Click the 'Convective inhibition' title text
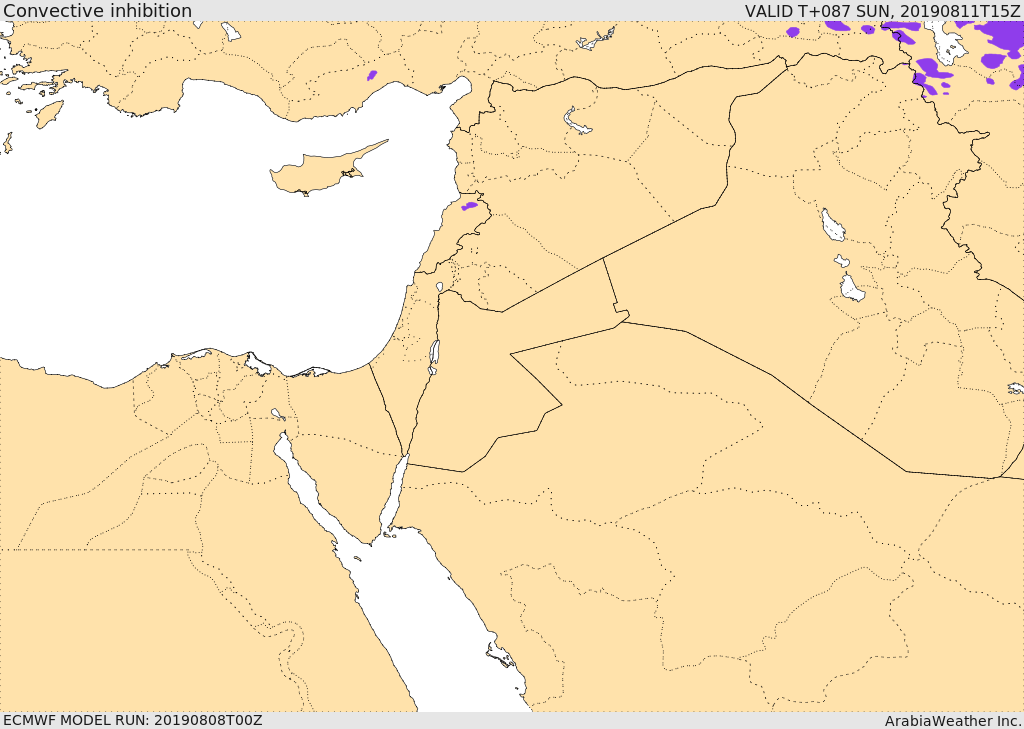This screenshot has height=729, width=1024. 97,10
